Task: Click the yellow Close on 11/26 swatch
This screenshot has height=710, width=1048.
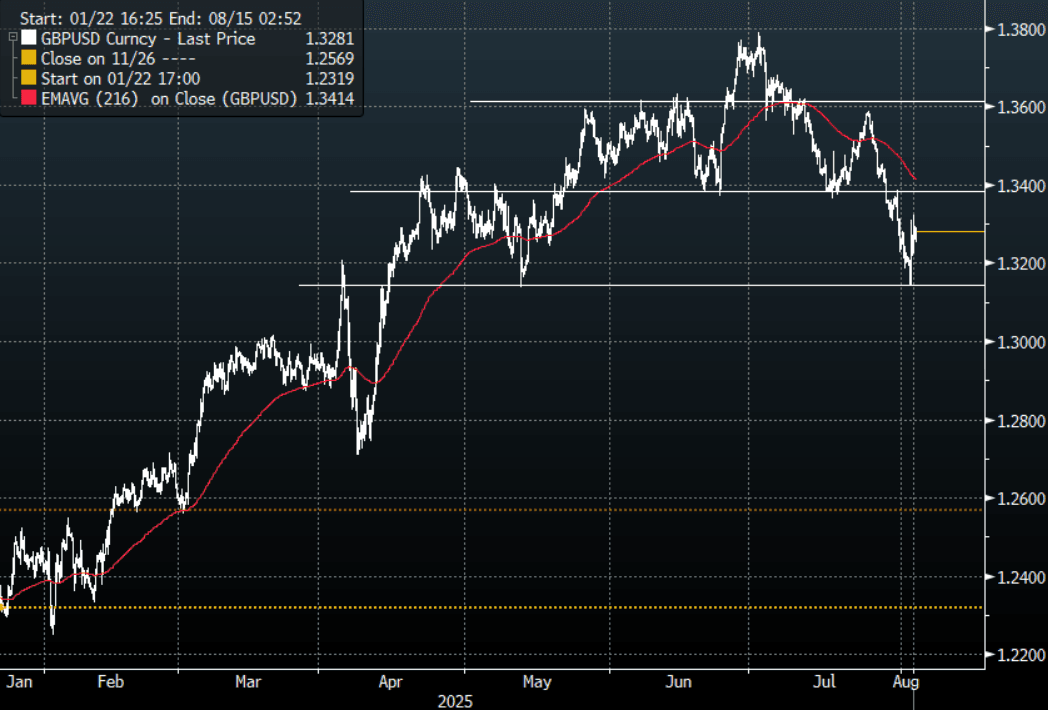Action: (x=27, y=59)
